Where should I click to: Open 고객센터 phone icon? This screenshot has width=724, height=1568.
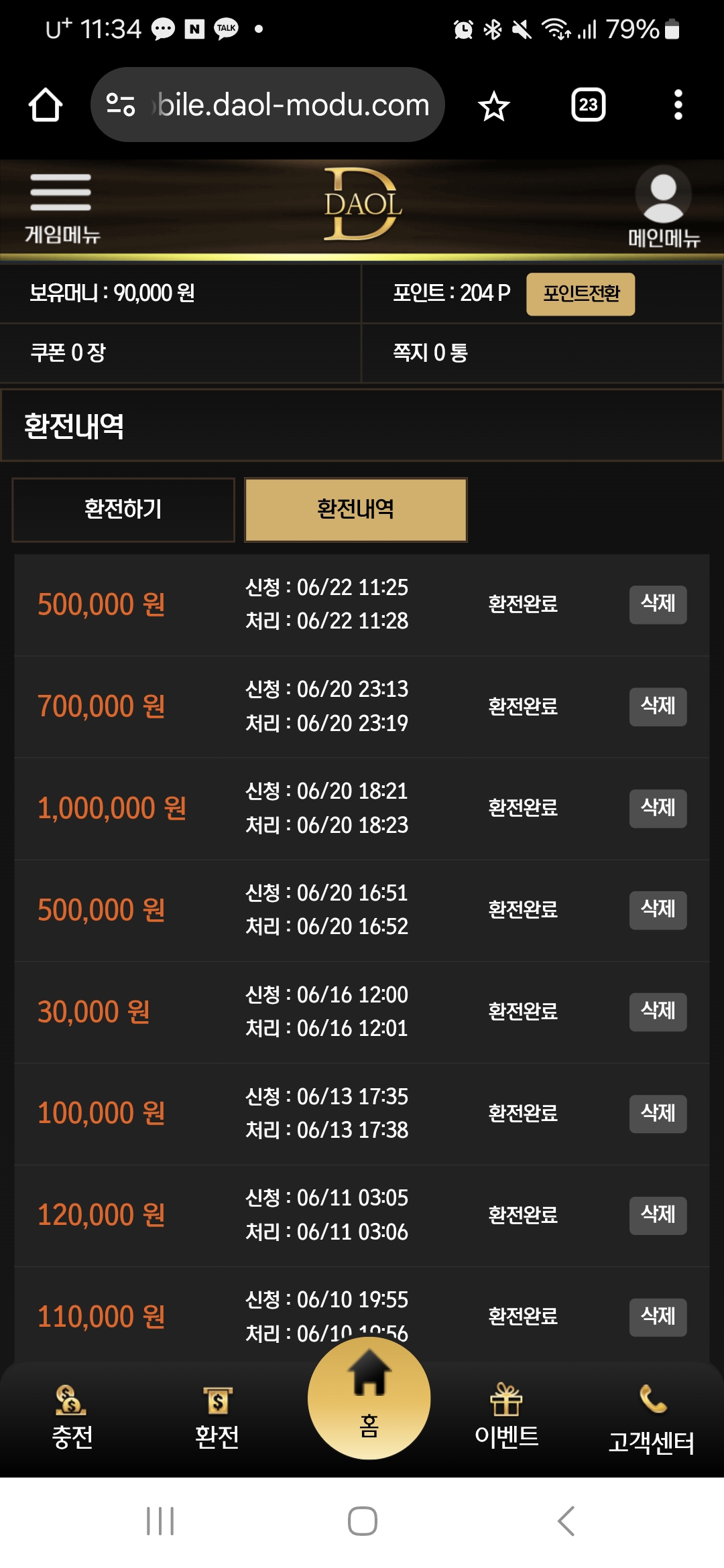pos(651,1418)
